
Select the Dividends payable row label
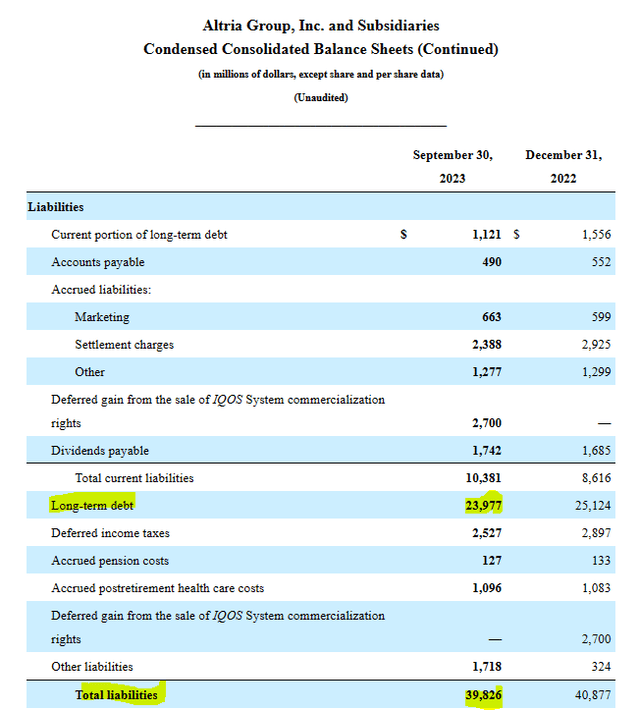coord(100,451)
